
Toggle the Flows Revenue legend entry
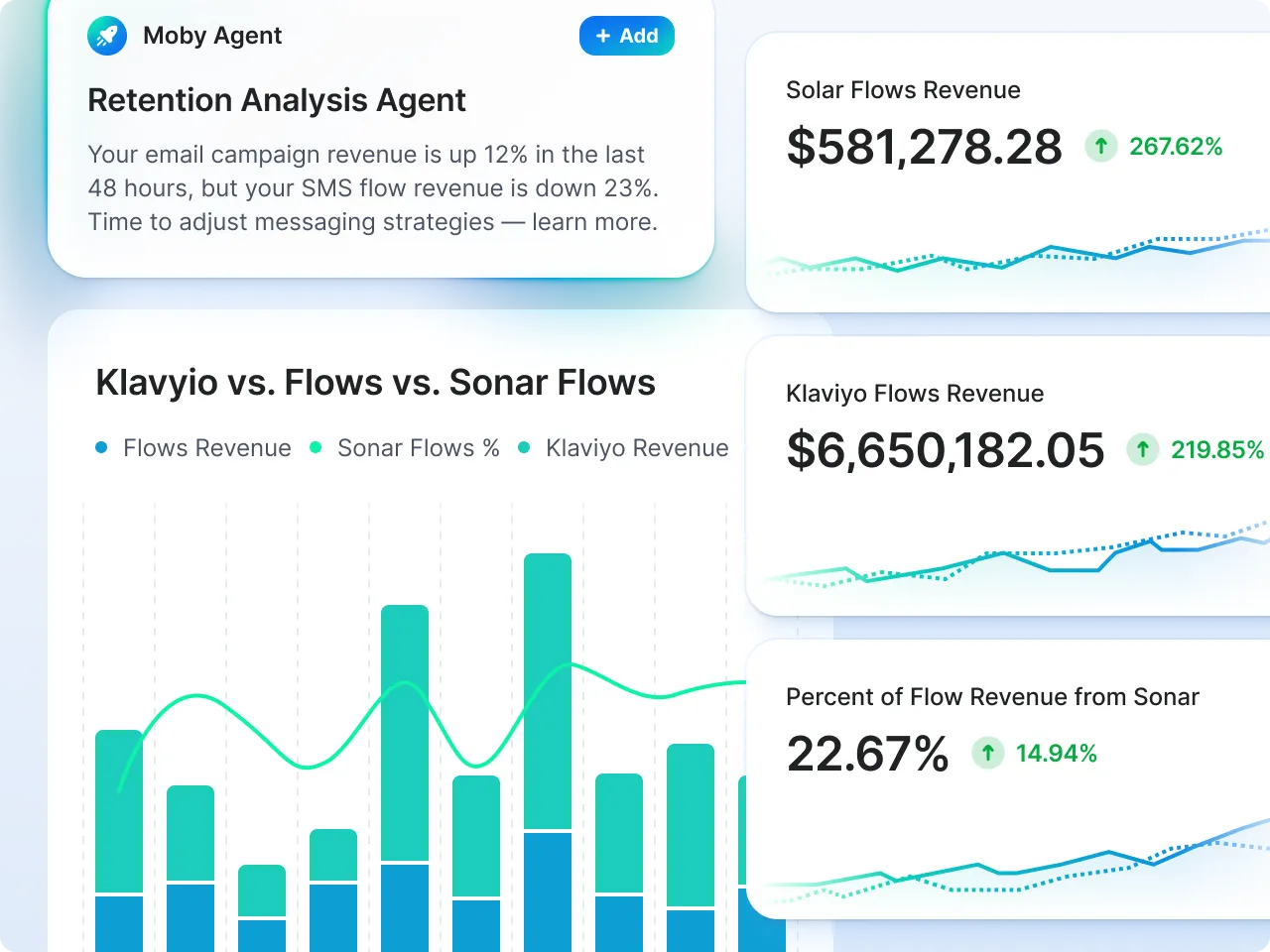pos(206,447)
